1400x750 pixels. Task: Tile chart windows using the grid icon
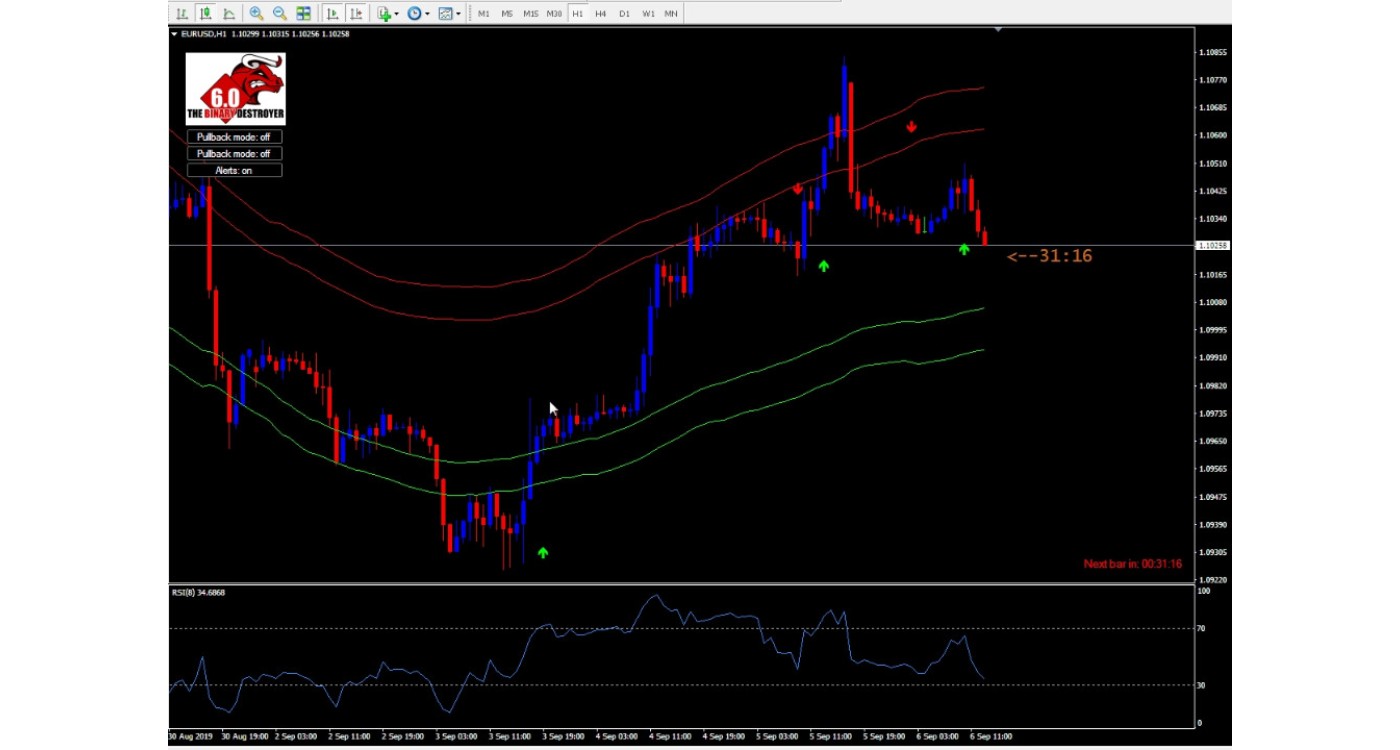[304, 13]
